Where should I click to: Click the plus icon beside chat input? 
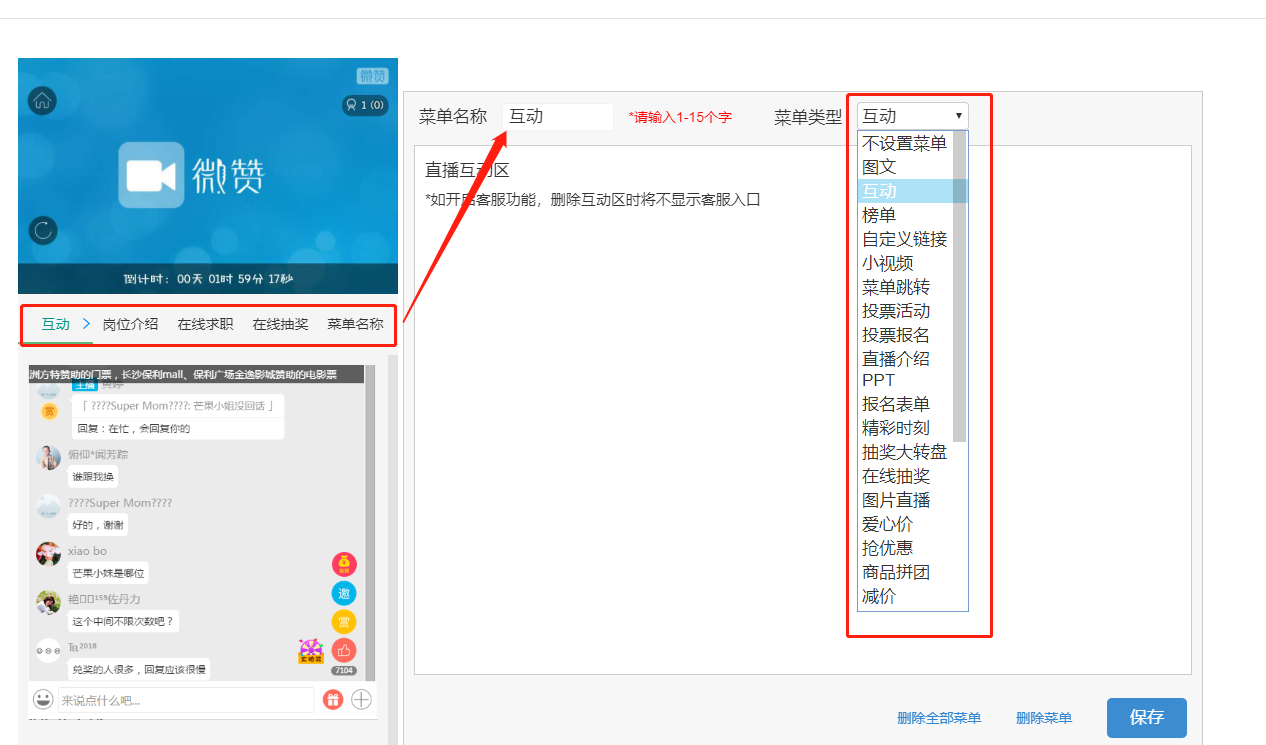[x=362, y=699]
